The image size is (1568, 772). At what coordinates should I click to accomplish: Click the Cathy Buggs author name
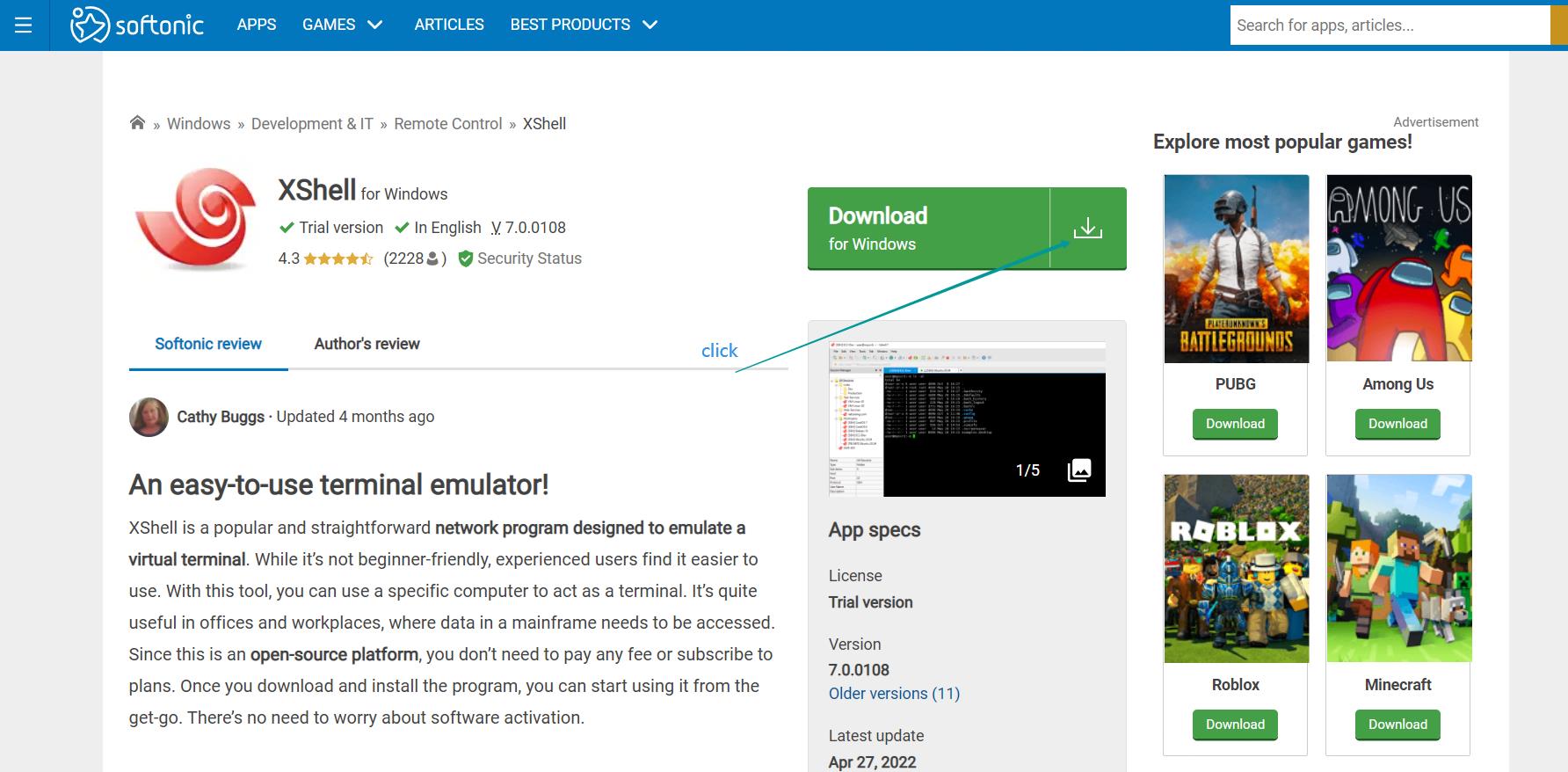point(221,417)
